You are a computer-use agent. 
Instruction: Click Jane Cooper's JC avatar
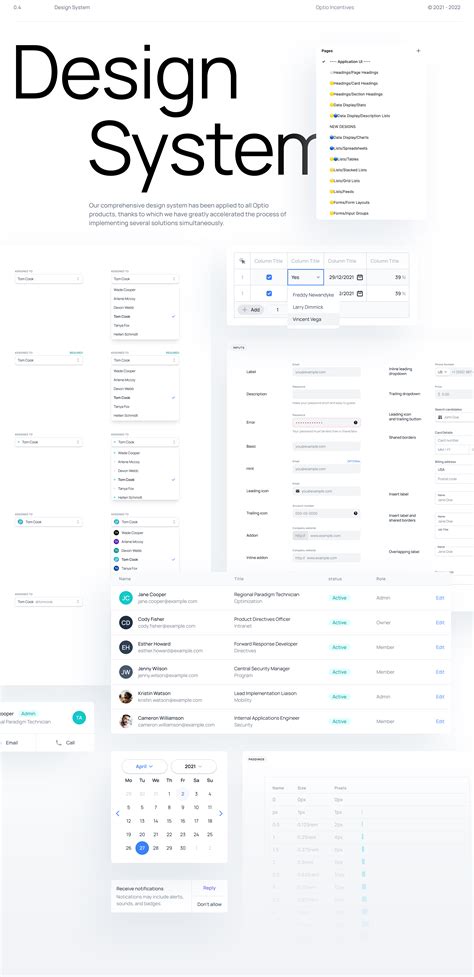[x=126, y=598]
